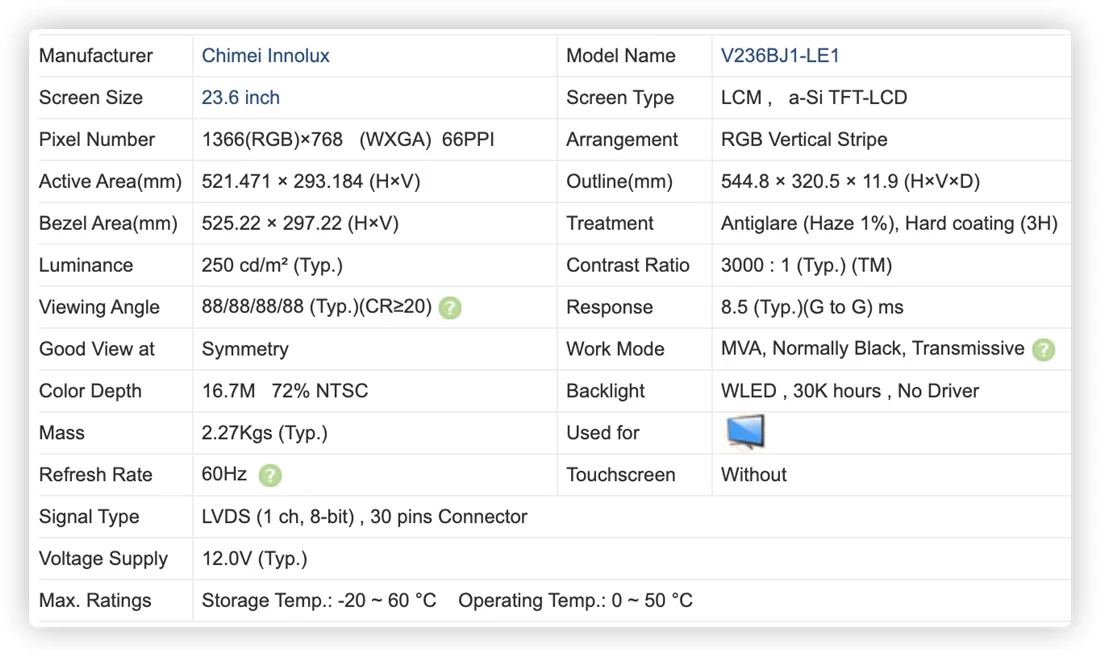The height and width of the screenshot is (656, 1100).
Task: Click the 'Viewing Angle' label
Action: [x=99, y=307]
